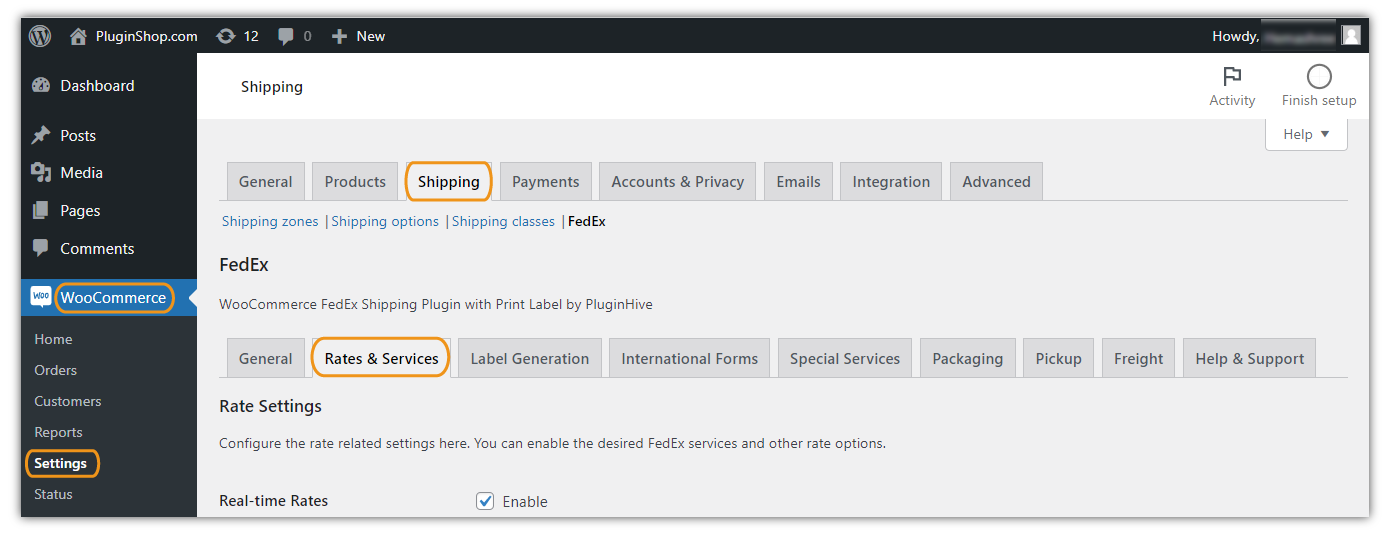Open the Special Services tab
This screenshot has width=1390, height=534.
click(845, 358)
